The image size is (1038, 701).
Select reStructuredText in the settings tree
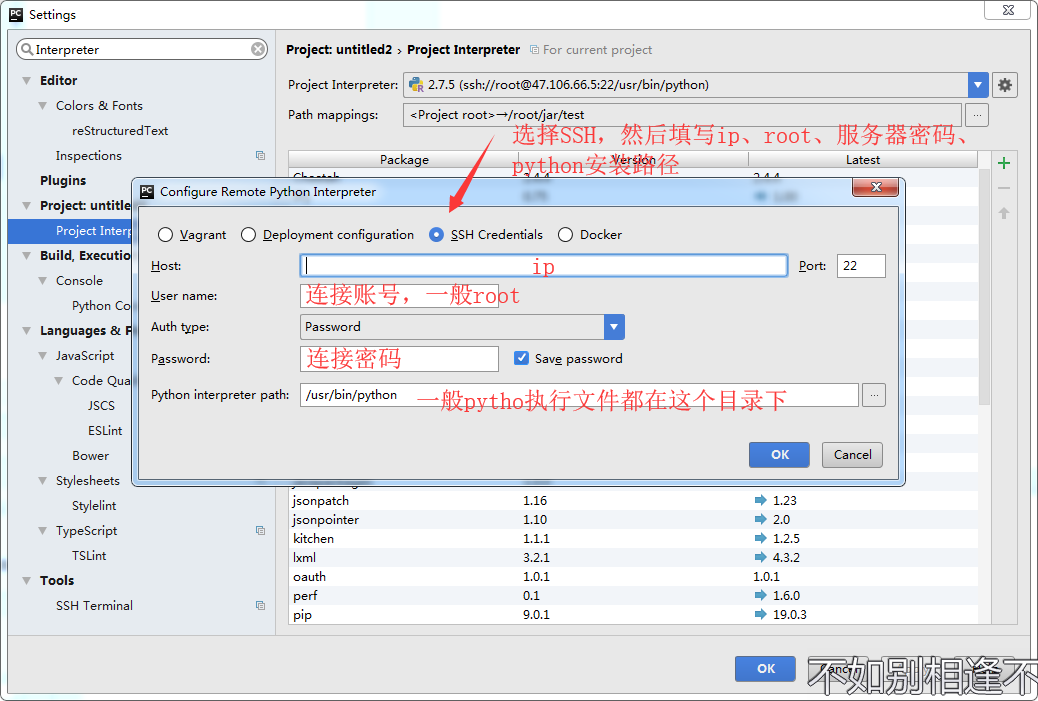(120, 130)
